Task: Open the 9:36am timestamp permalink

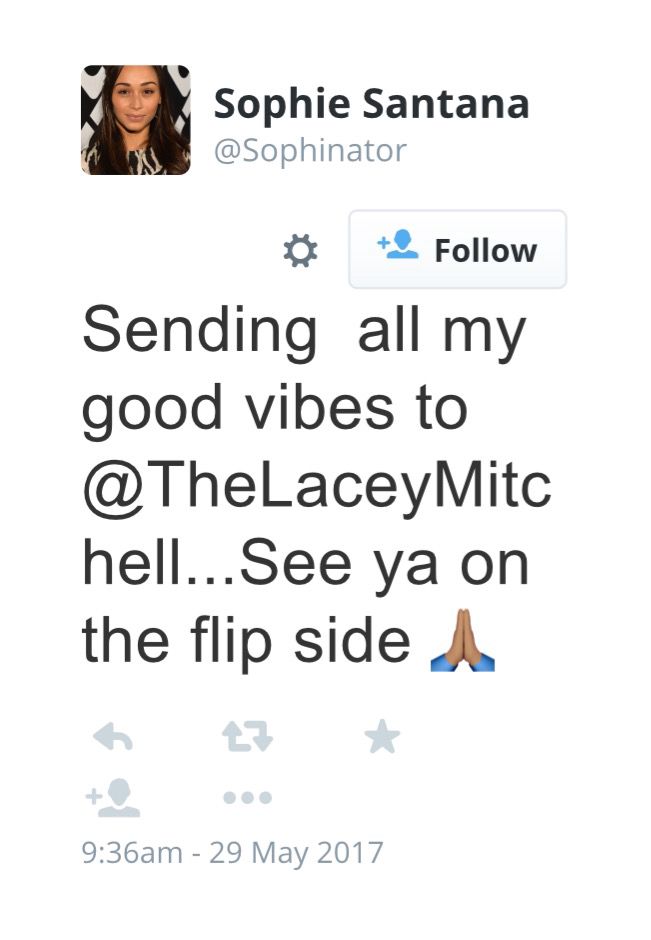Action: click(132, 852)
